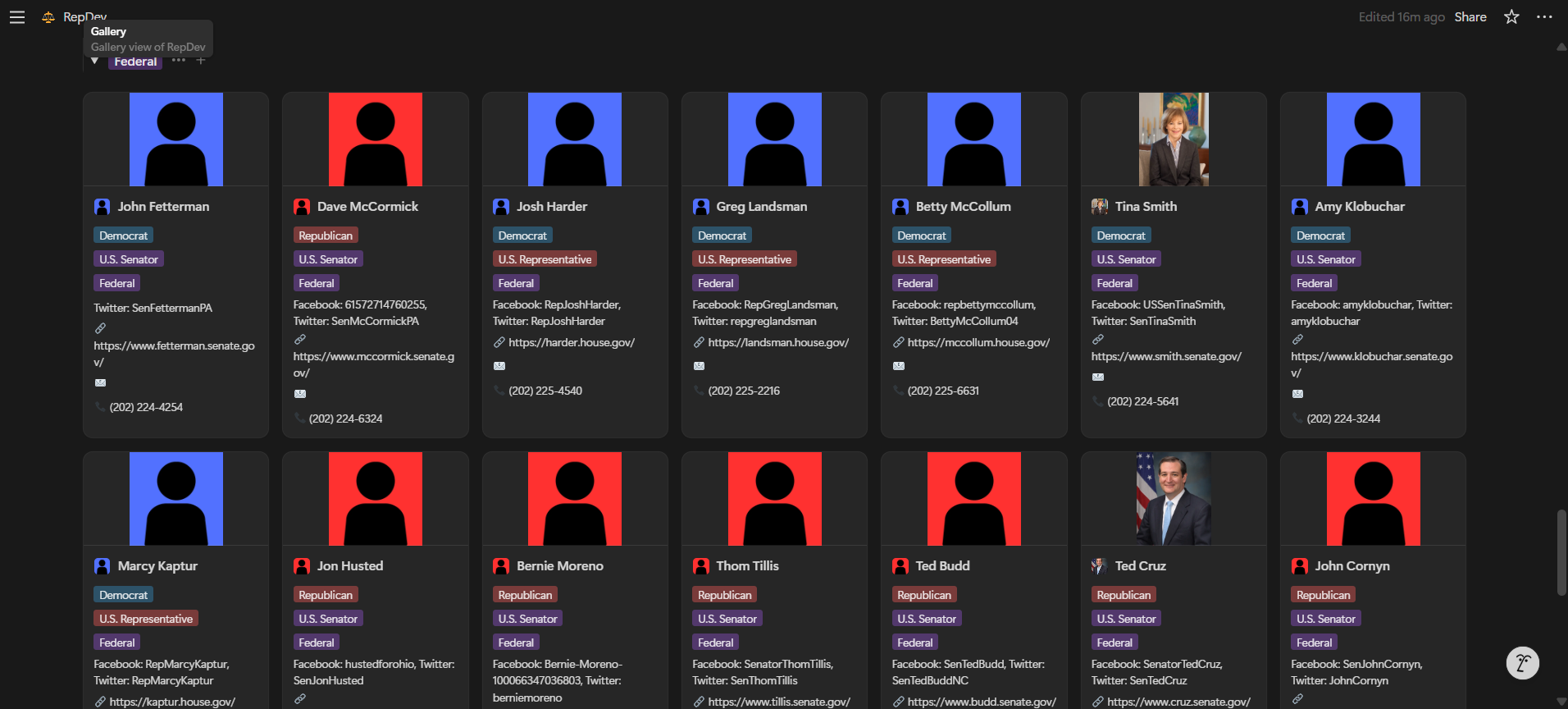Open https://mccollum.house.gov/ link

pos(978,342)
